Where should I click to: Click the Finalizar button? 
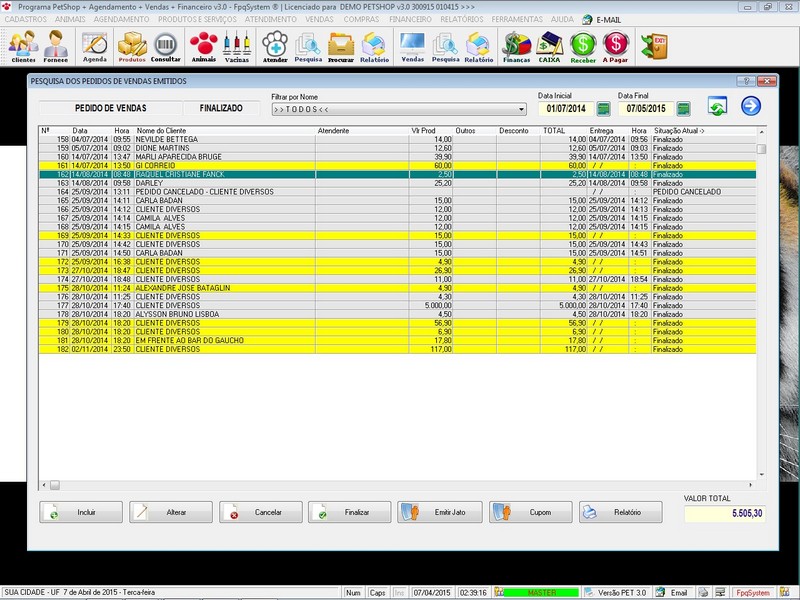pos(351,512)
